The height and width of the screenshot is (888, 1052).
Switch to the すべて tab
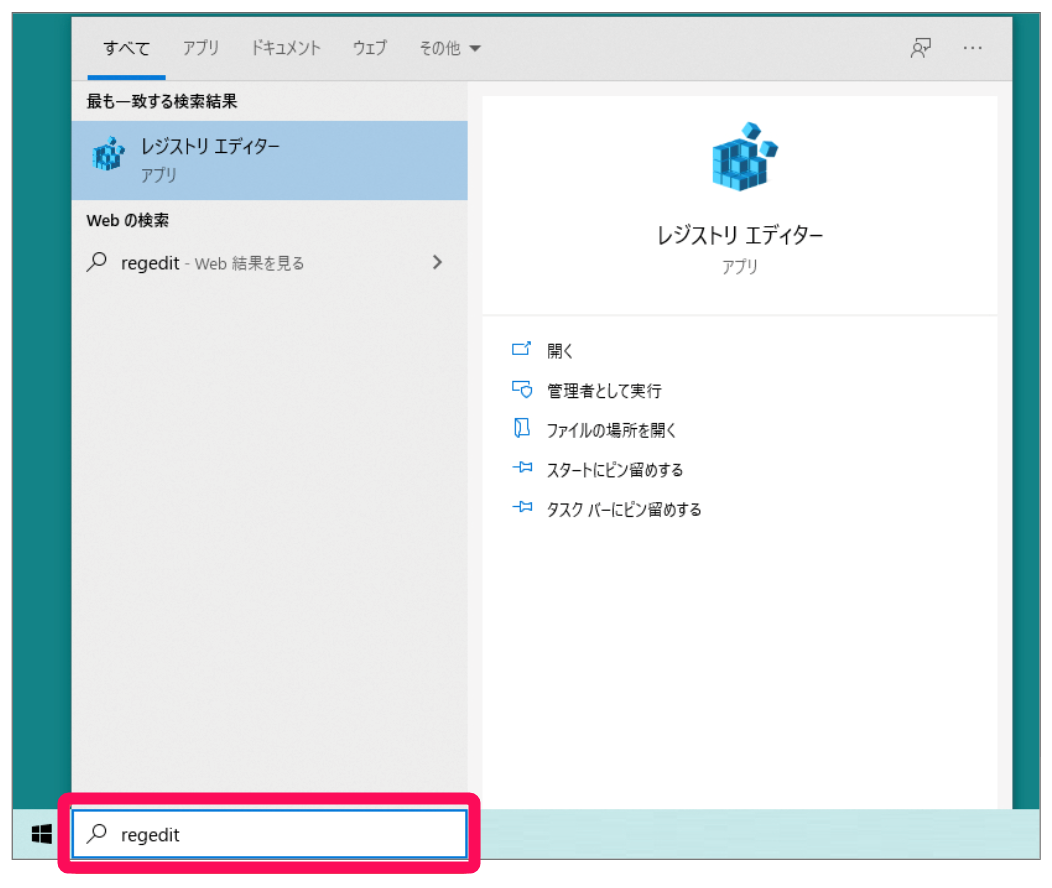click(126, 48)
